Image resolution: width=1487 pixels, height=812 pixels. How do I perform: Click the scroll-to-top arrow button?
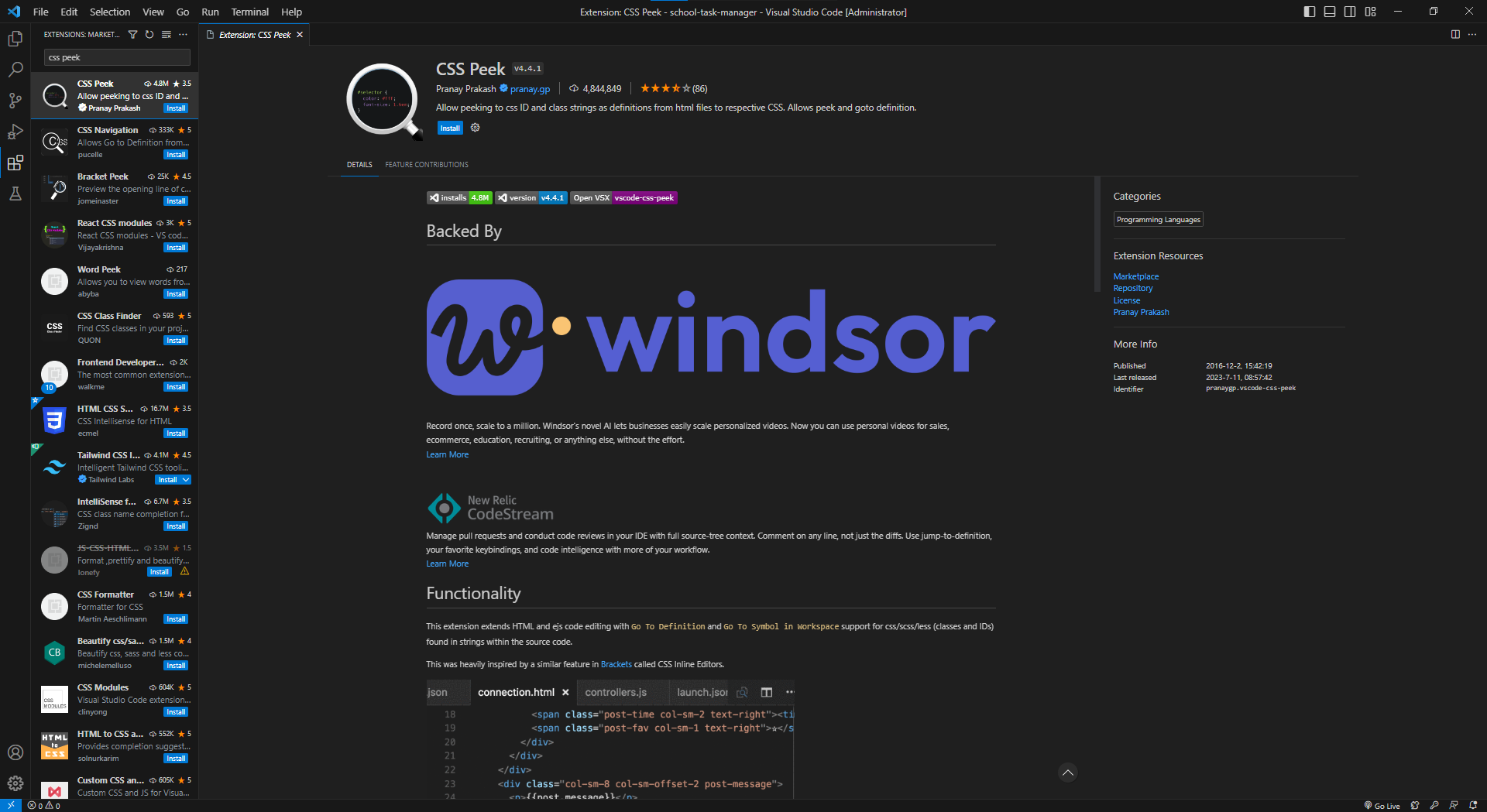pos(1068,773)
